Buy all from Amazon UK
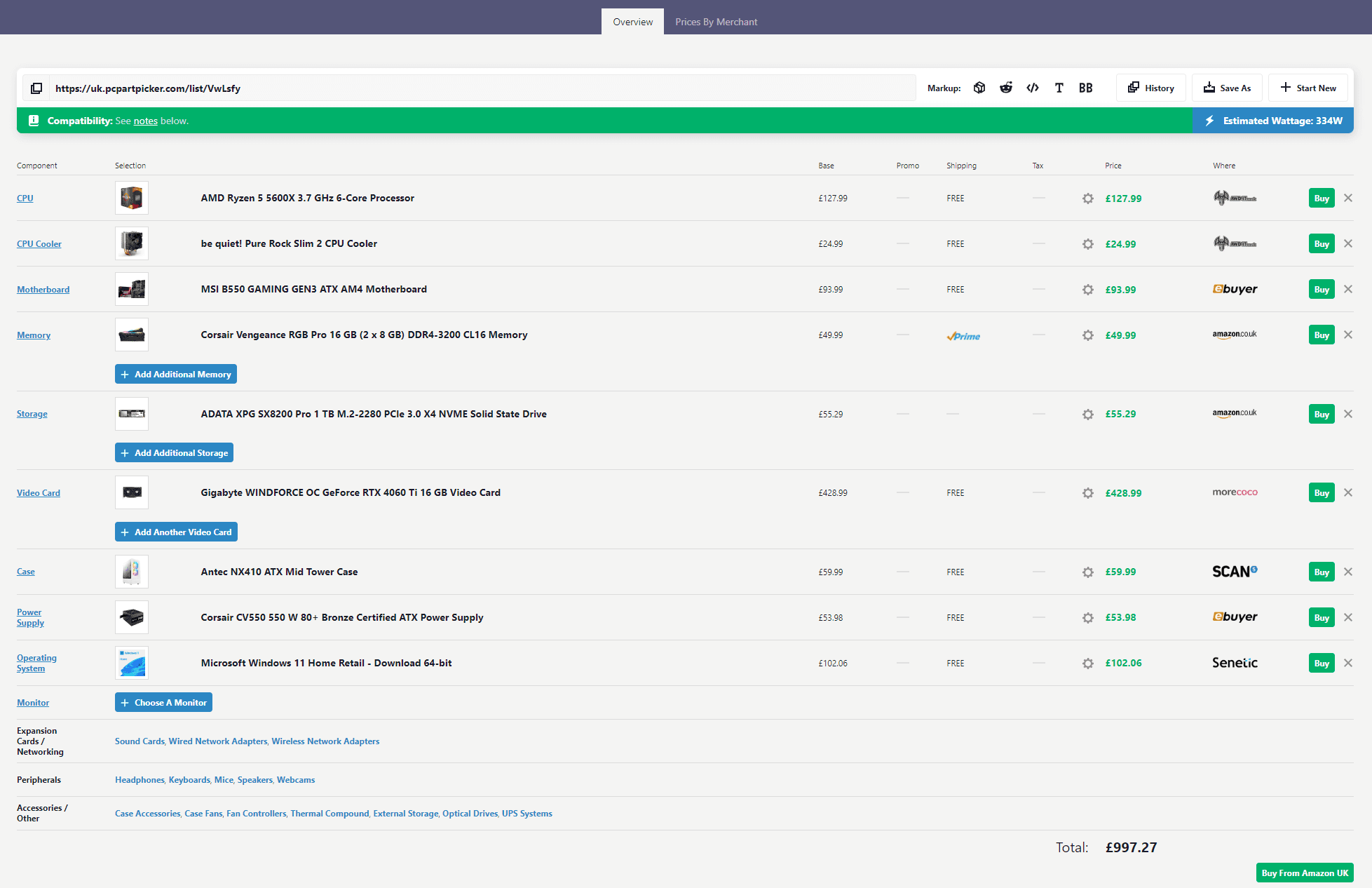1372x888 pixels. pyautogui.click(x=1305, y=873)
